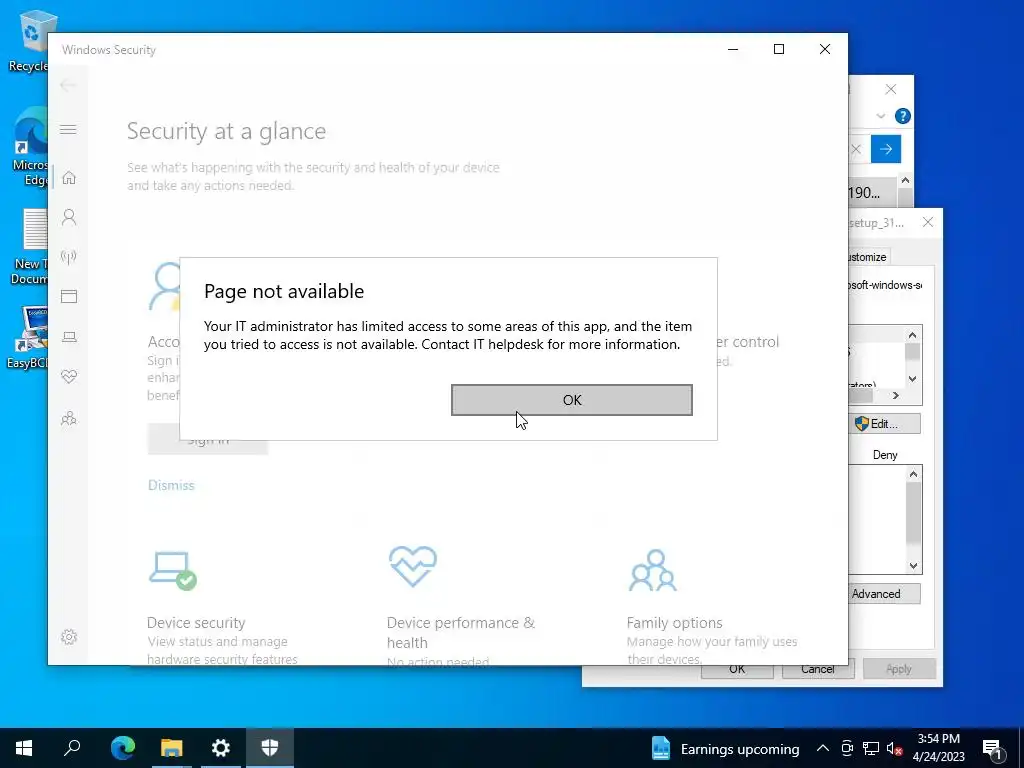The width and height of the screenshot is (1024, 768).
Task: Open Settings from the taskbar
Action: click(221, 748)
